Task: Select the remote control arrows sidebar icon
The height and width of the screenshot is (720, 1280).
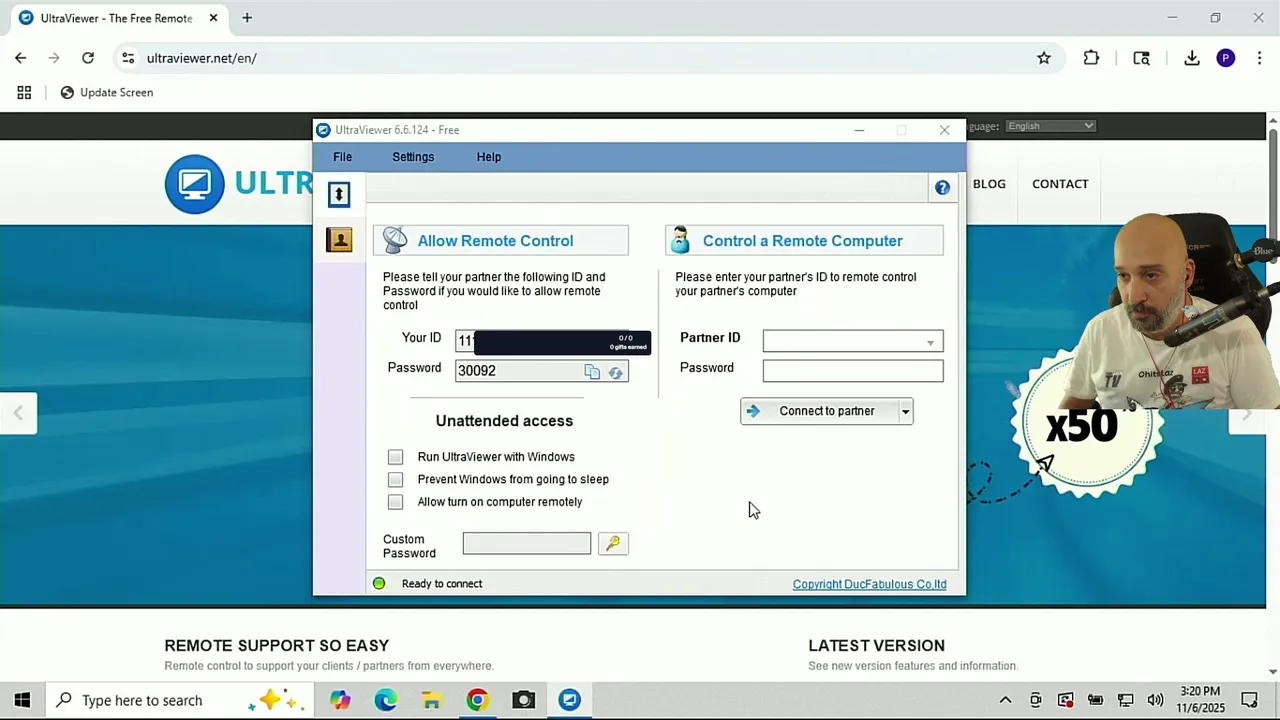Action: pyautogui.click(x=339, y=194)
